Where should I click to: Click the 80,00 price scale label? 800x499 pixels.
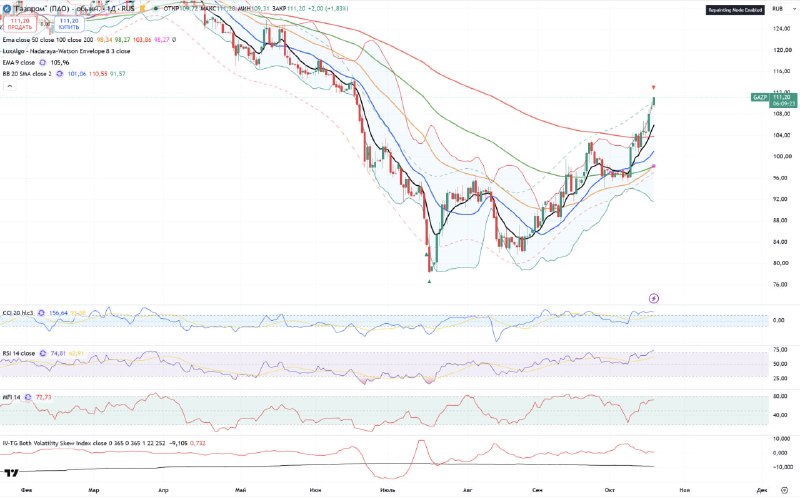[782, 263]
